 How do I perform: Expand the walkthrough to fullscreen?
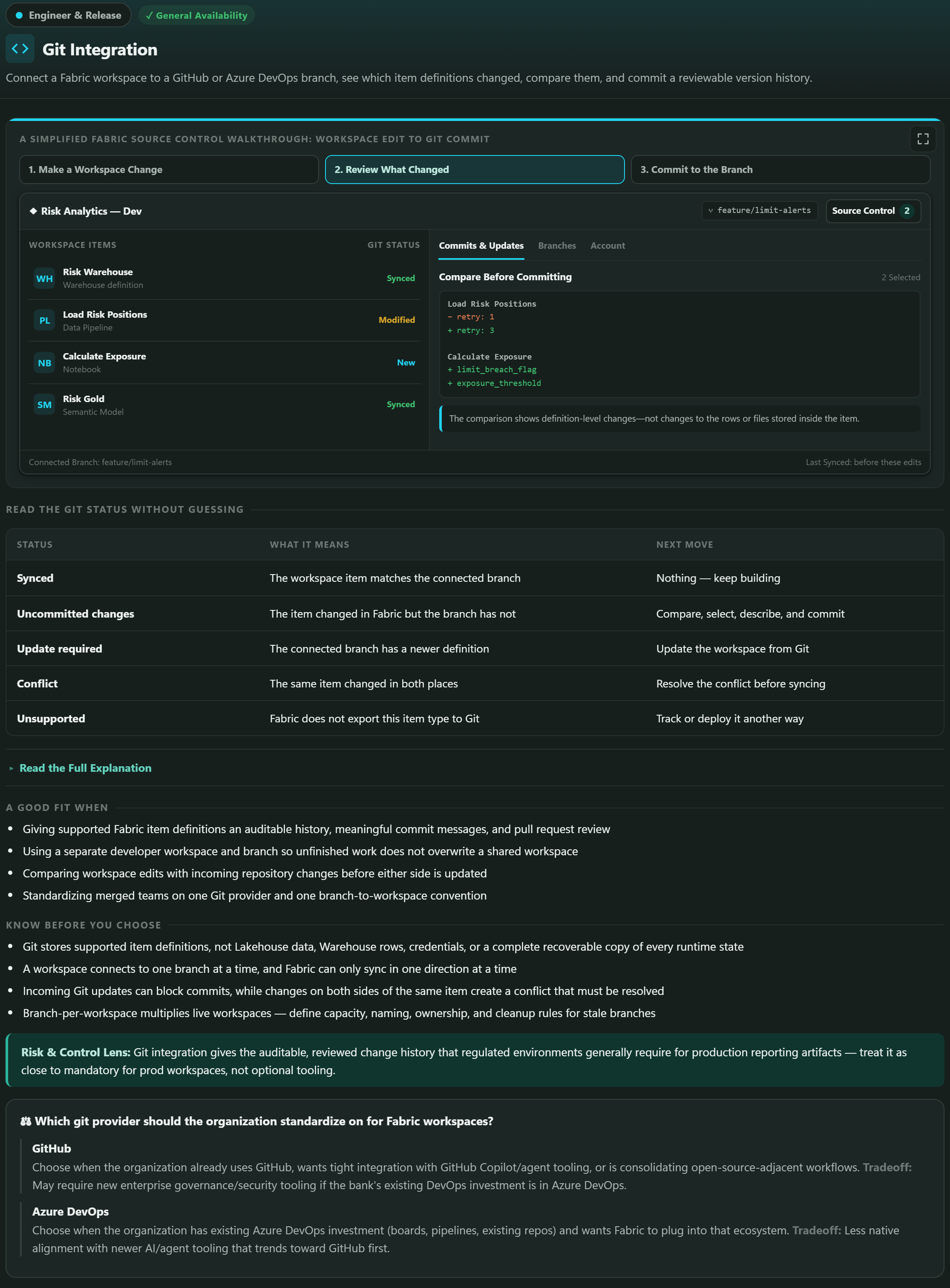click(x=922, y=139)
